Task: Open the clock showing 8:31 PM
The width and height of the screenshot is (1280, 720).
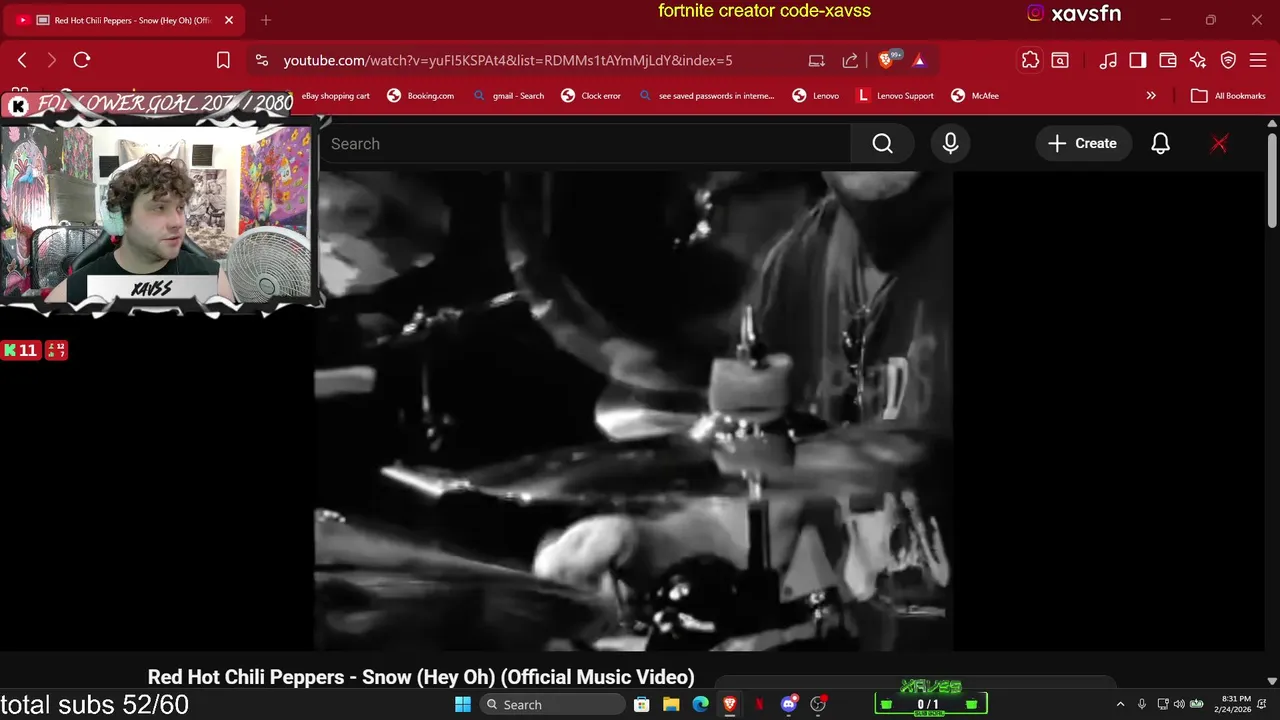Action: pyautogui.click(x=1232, y=705)
